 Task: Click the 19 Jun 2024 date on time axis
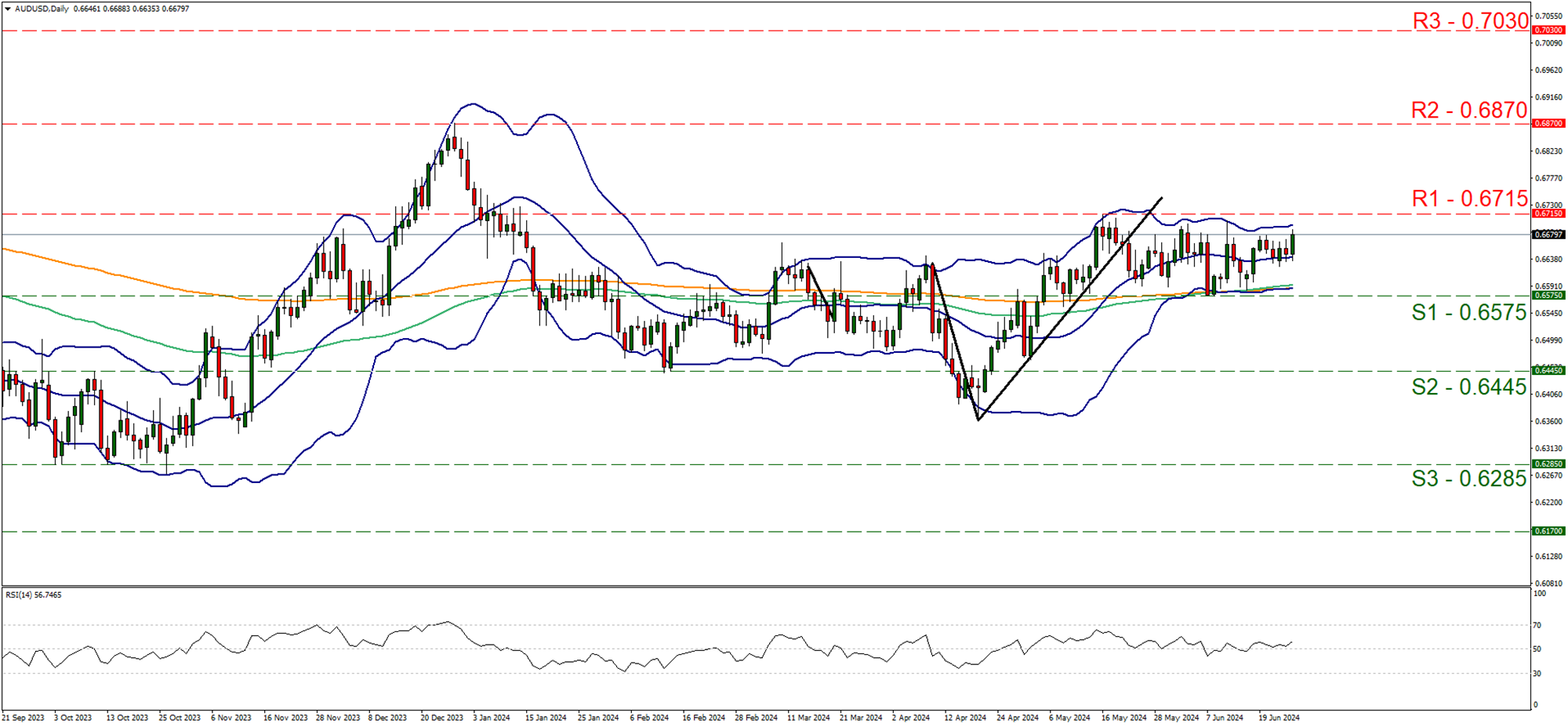coord(1279,718)
